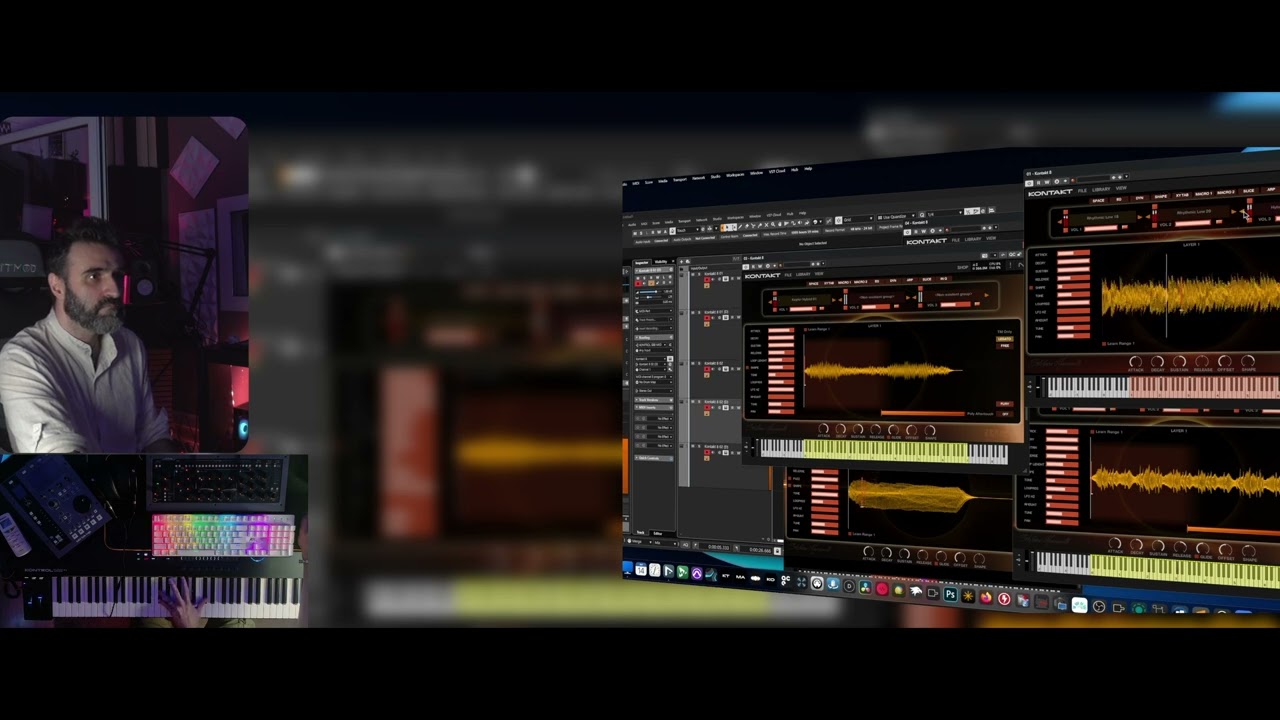Adjust VOL 2 slider in 03 Kontakt window

876,307
